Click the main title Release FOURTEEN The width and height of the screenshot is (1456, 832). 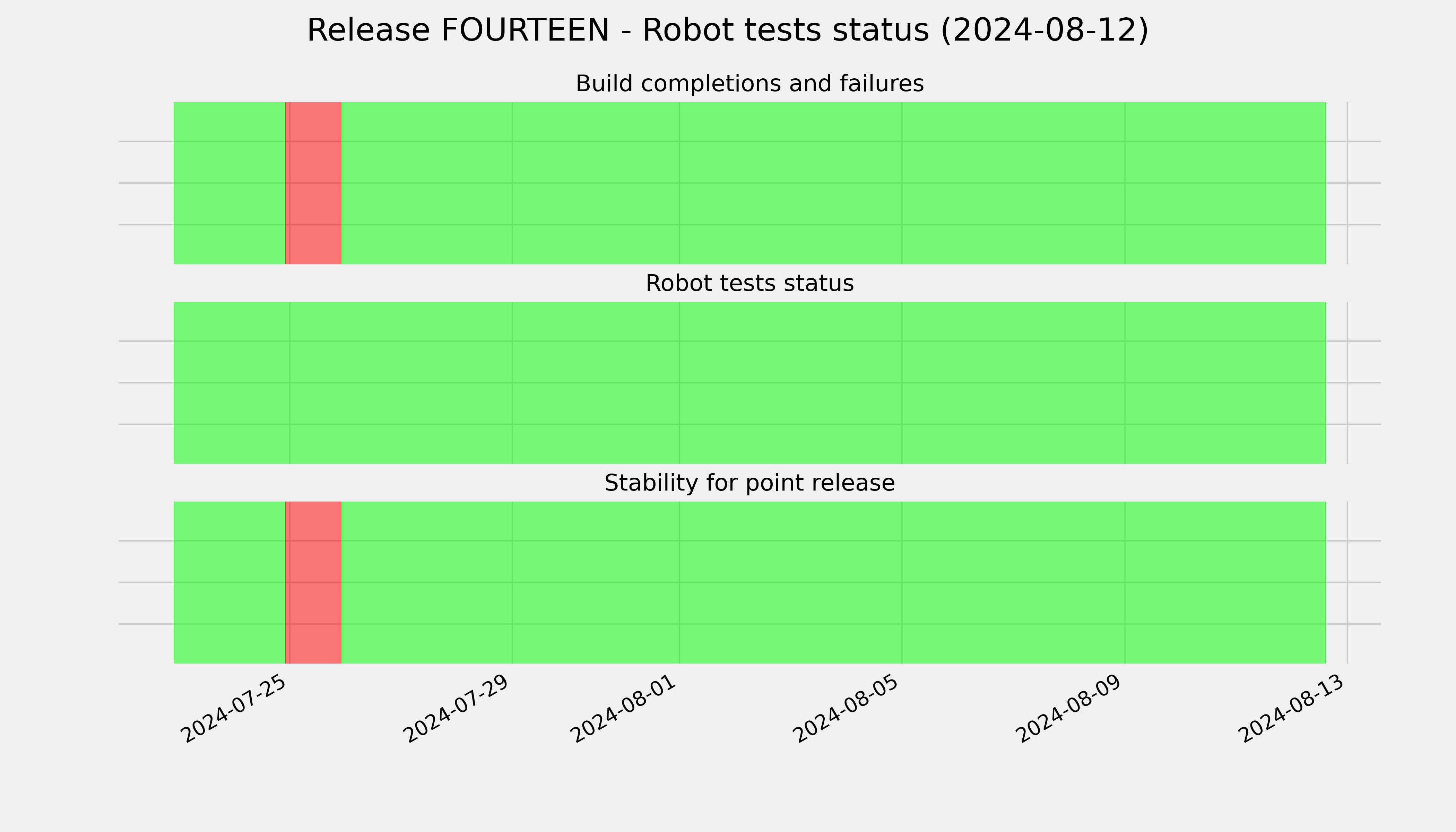[x=727, y=30]
